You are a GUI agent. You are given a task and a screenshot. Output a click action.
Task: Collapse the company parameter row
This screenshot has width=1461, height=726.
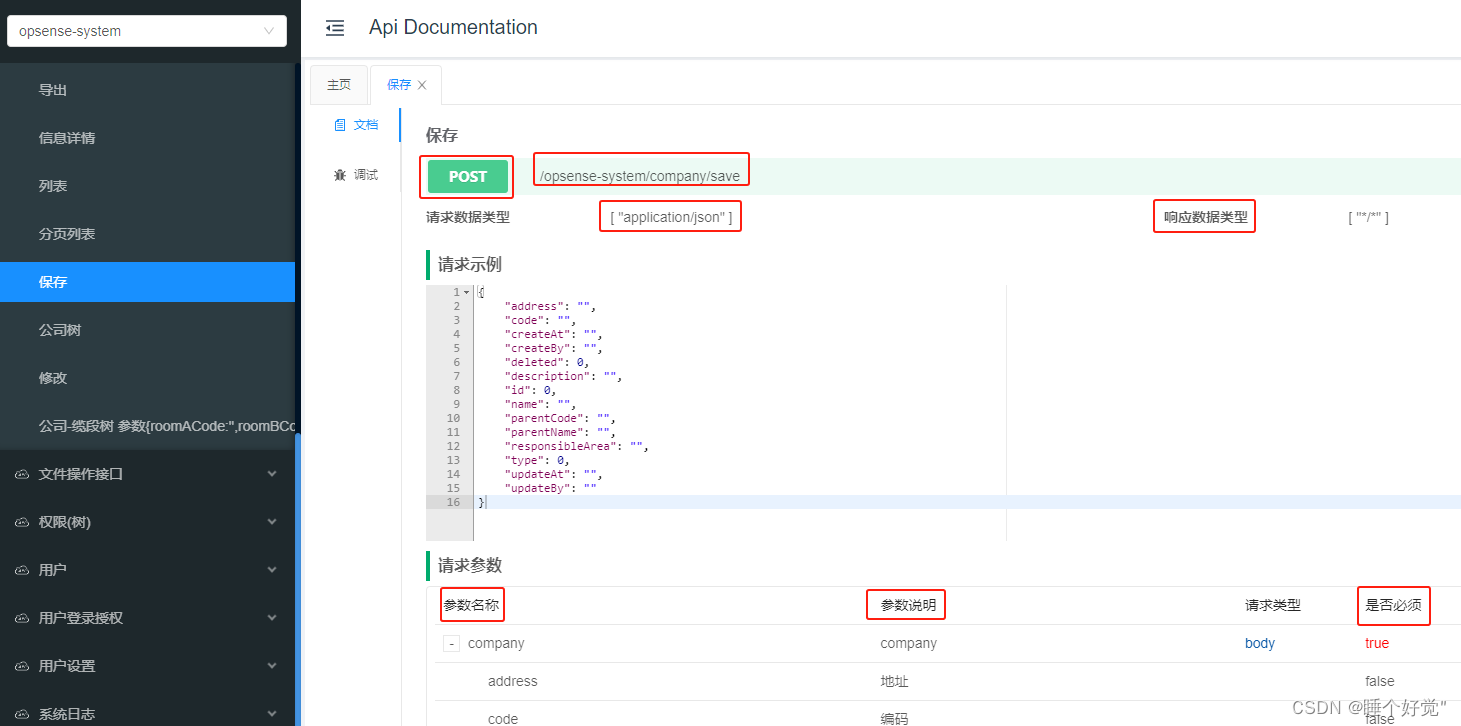click(x=452, y=644)
